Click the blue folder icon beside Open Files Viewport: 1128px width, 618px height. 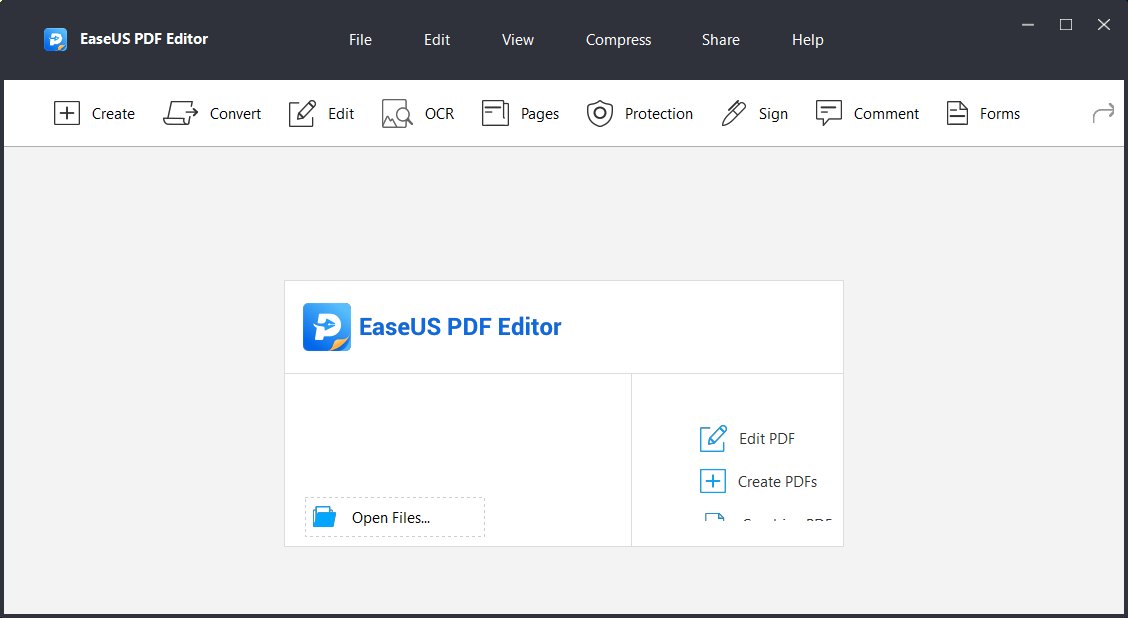(x=324, y=517)
